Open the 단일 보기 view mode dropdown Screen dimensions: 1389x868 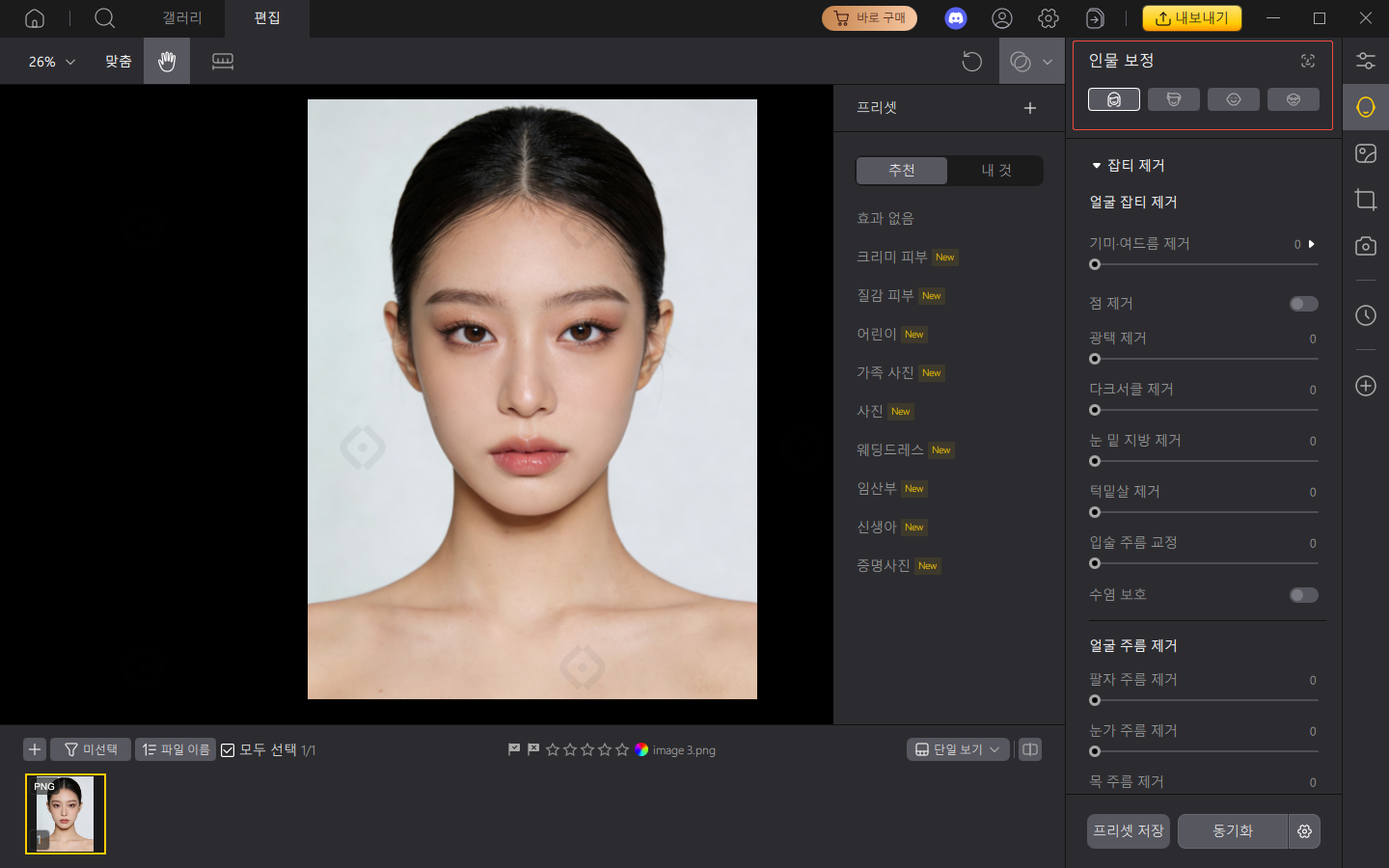[957, 749]
